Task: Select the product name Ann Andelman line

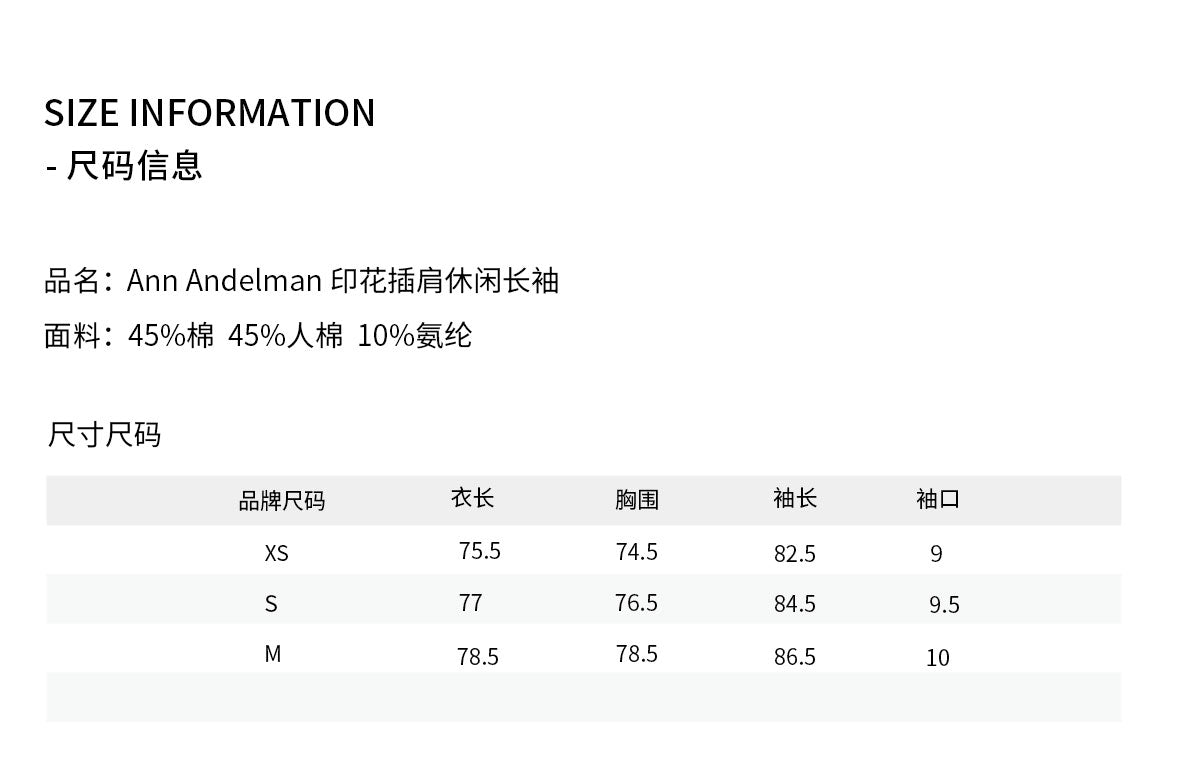Action: point(301,281)
